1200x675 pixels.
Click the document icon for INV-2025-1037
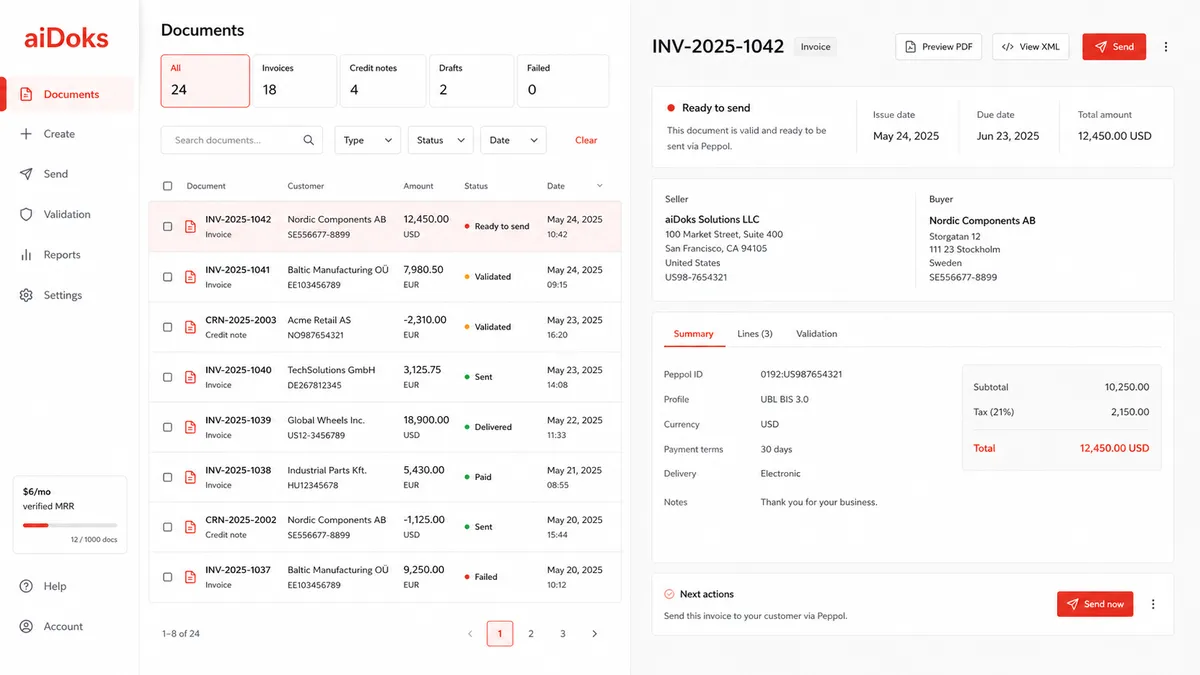tap(190, 577)
